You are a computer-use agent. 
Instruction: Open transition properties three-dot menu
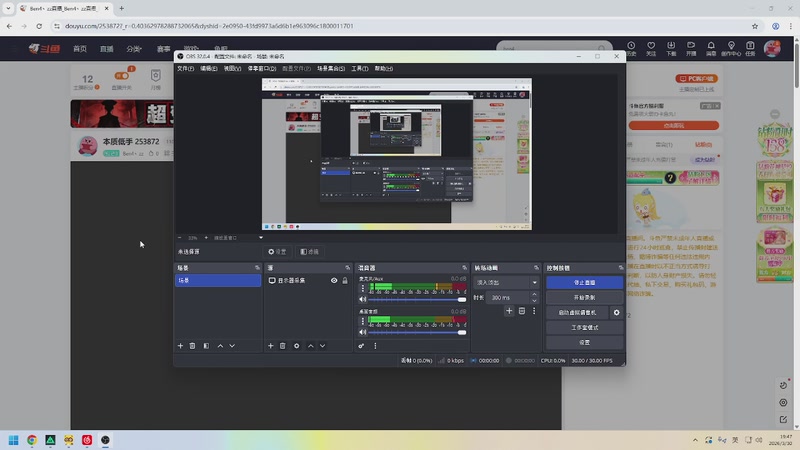click(x=534, y=311)
